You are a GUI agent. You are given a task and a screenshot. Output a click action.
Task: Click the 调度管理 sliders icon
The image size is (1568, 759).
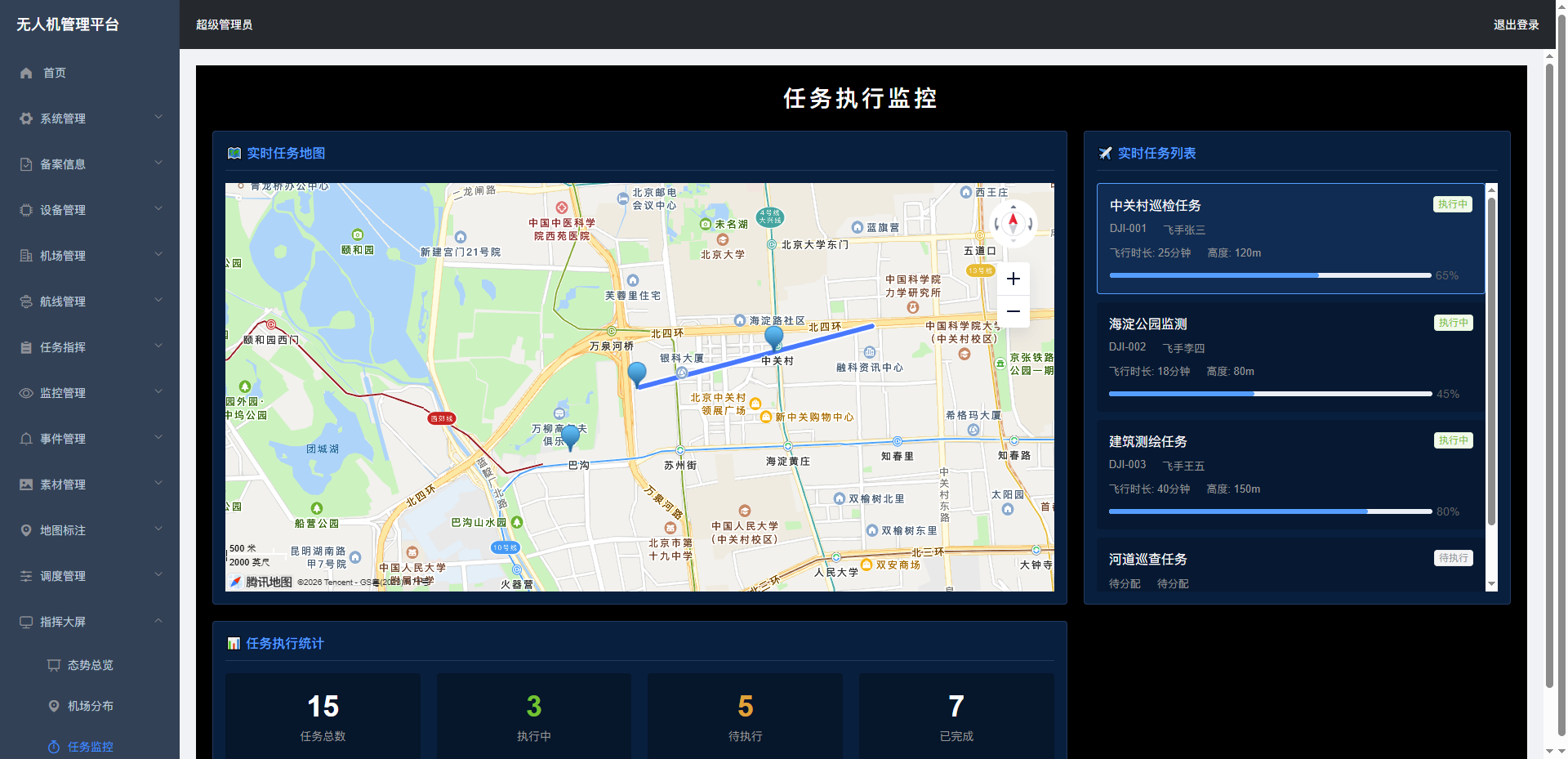(25, 575)
